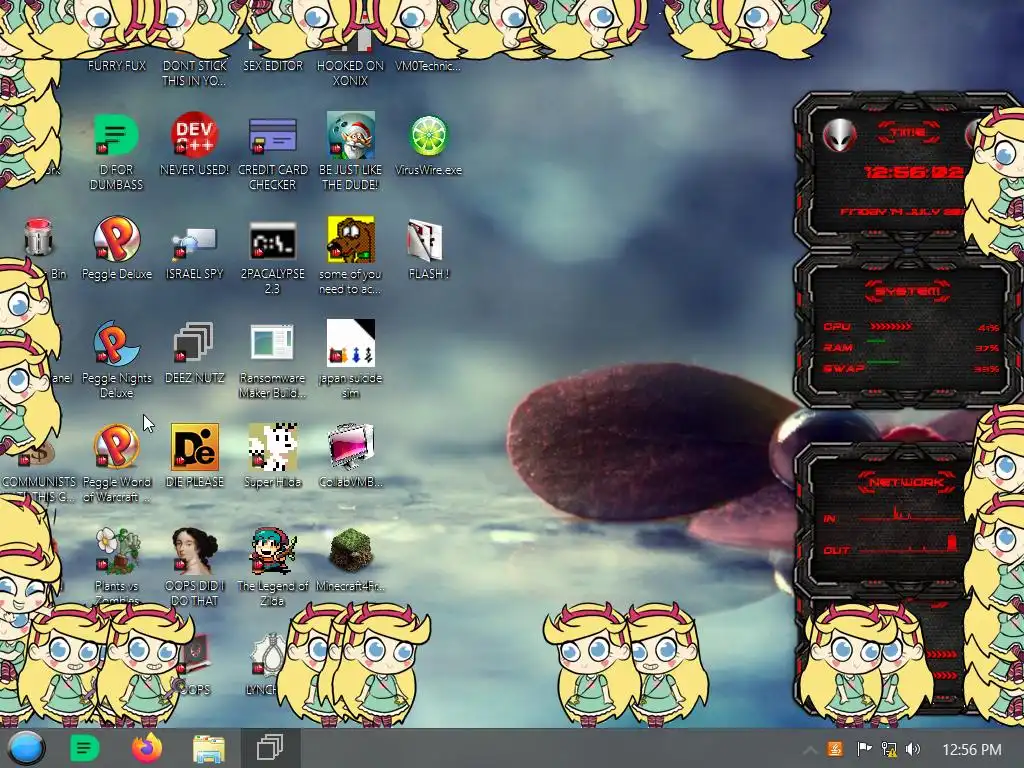This screenshot has height=768, width=1024.
Task: Click the SWAP usage bar in widget
Action: pos(883,362)
